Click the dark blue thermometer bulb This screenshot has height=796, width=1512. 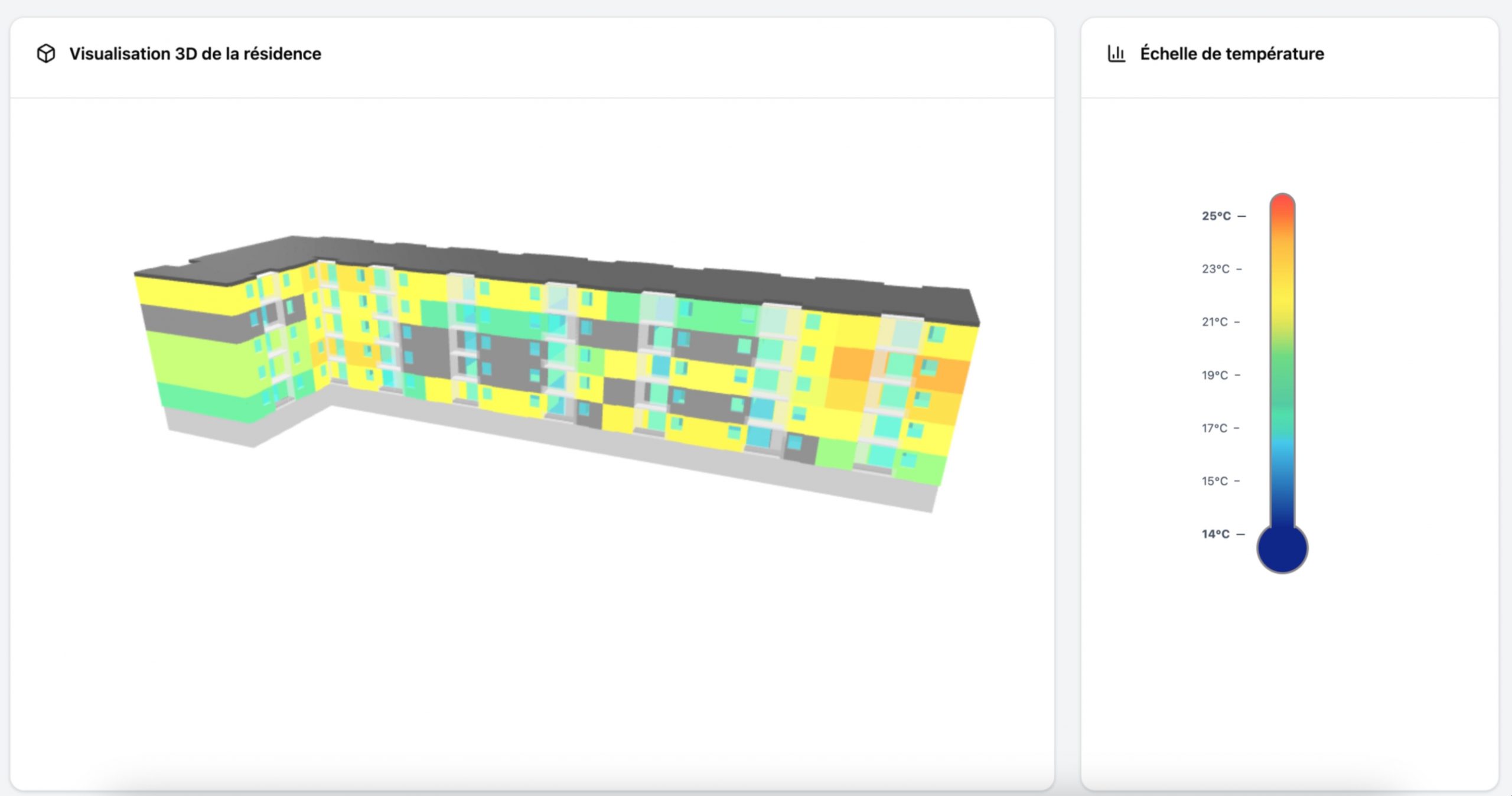1282,548
